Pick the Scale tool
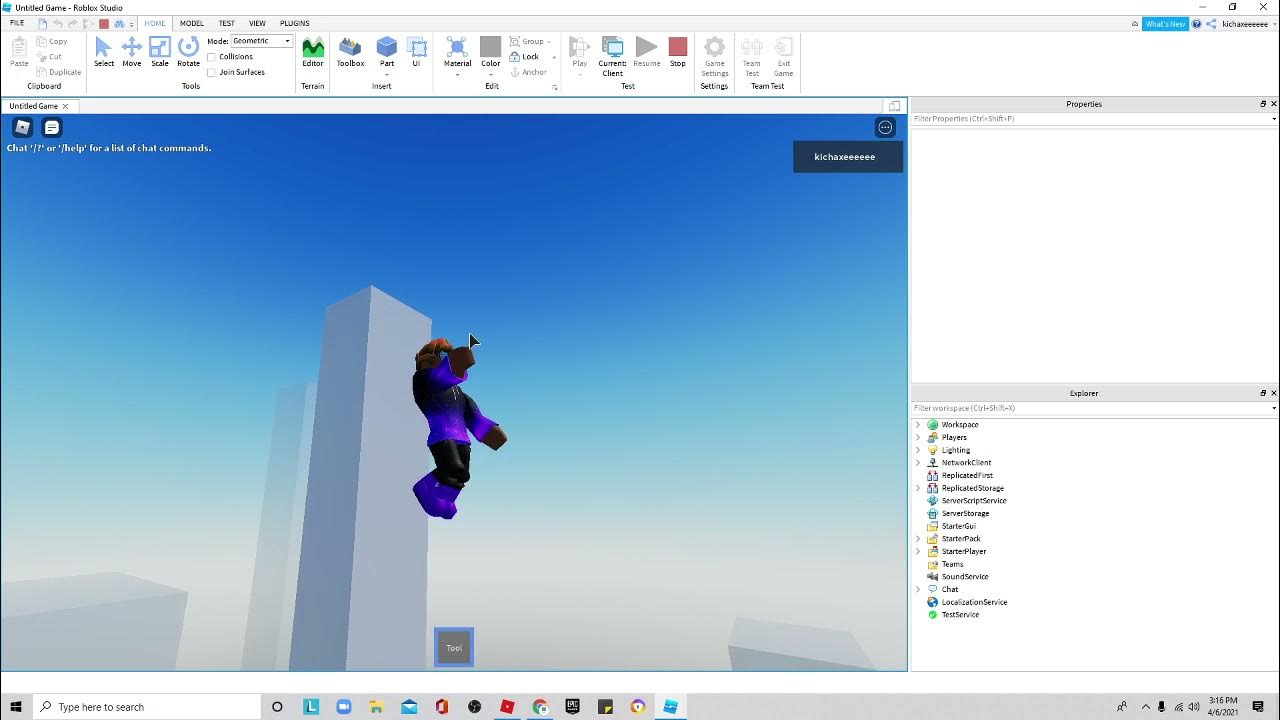 160,52
